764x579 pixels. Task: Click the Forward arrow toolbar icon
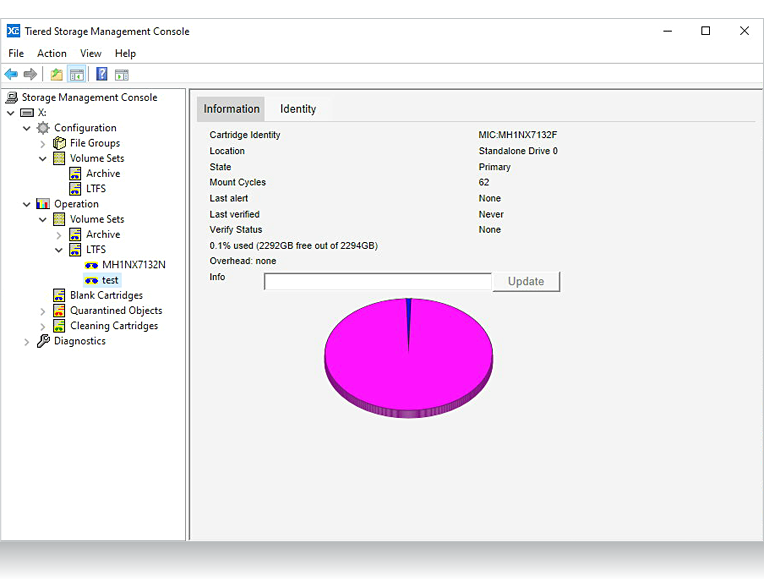[x=30, y=75]
